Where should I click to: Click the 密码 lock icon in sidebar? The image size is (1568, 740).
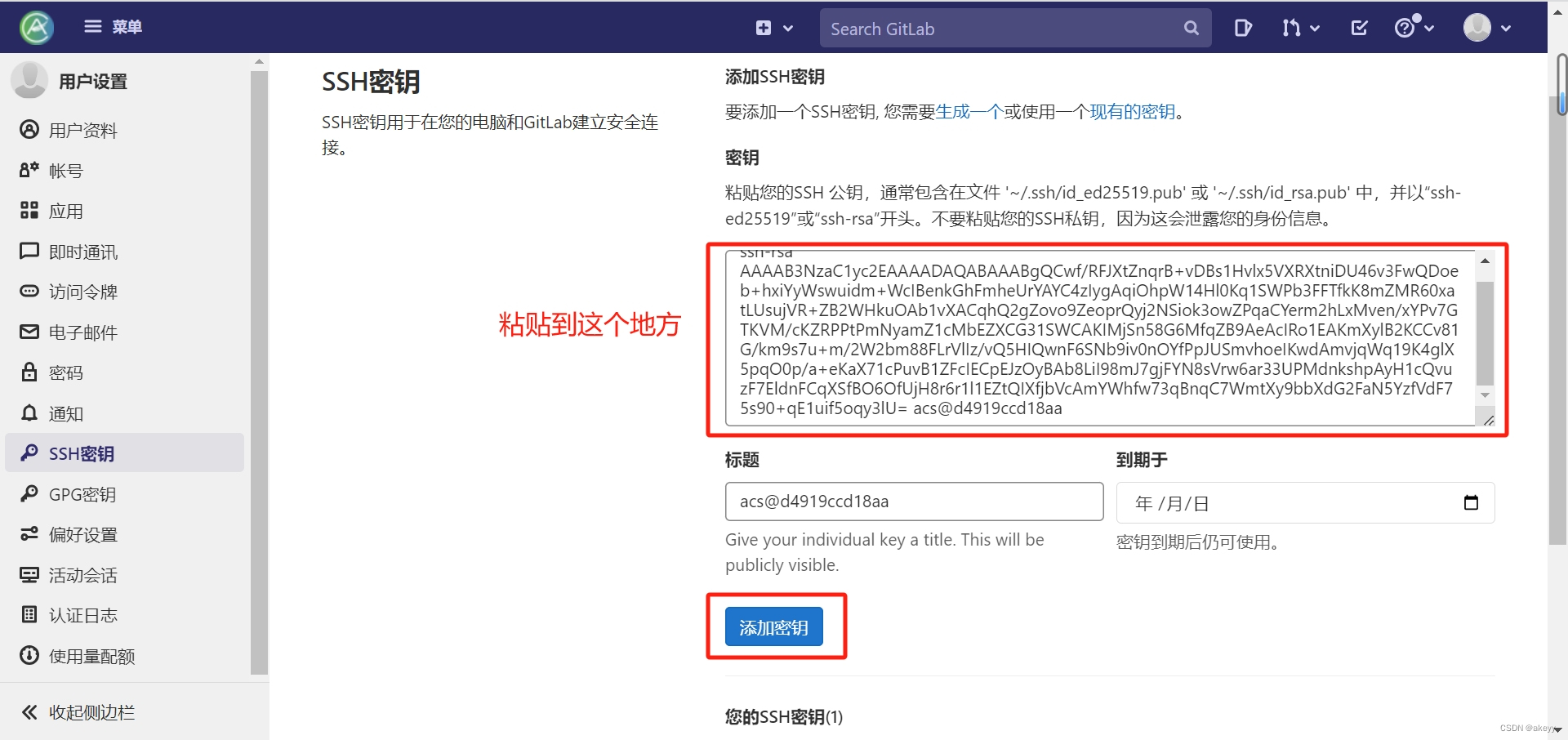click(x=29, y=372)
